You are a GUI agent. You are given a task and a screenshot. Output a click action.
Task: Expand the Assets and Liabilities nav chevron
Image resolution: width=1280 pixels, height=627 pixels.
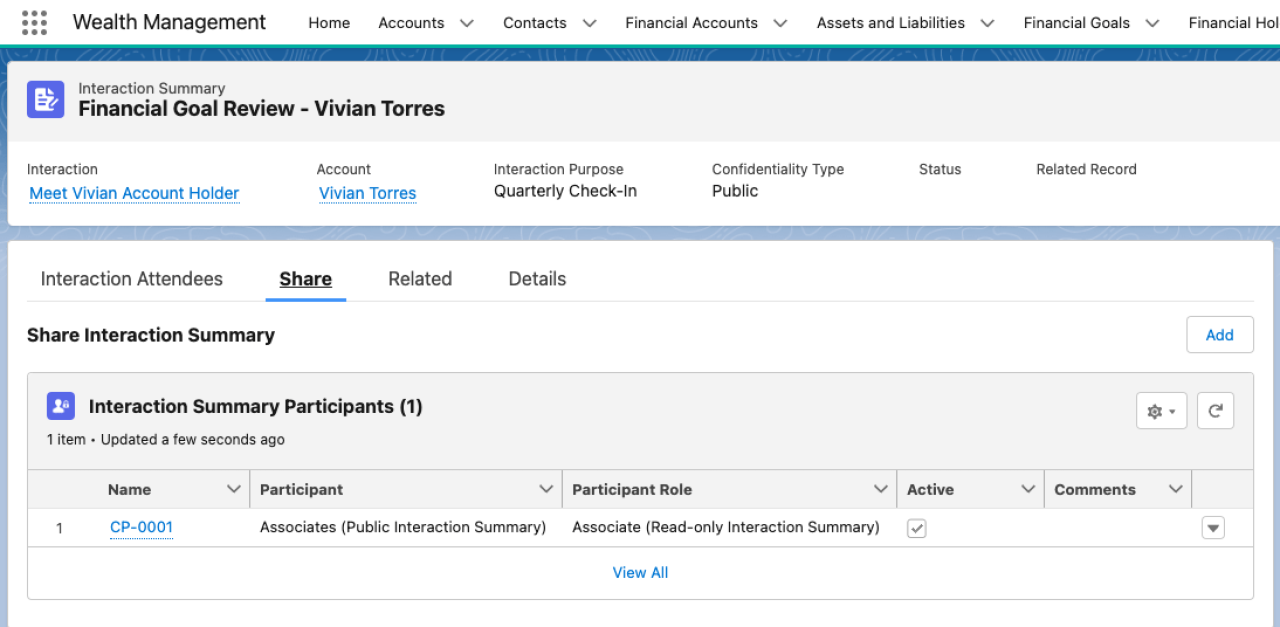pyautogui.click(x=987, y=23)
